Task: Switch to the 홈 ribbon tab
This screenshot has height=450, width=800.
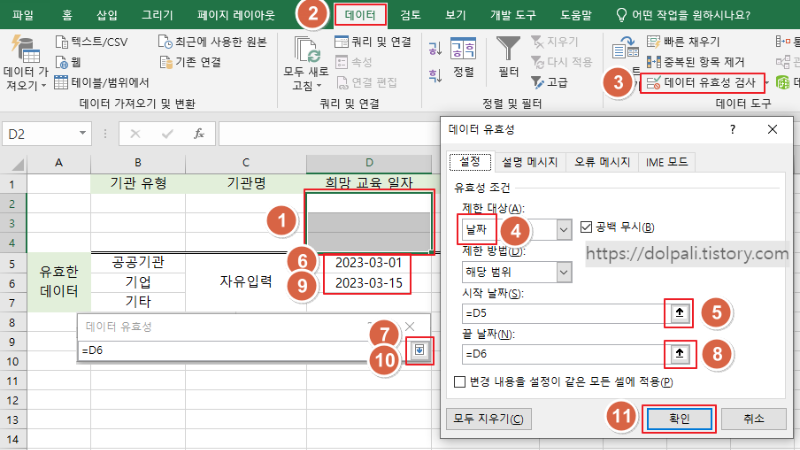Action: click(67, 15)
